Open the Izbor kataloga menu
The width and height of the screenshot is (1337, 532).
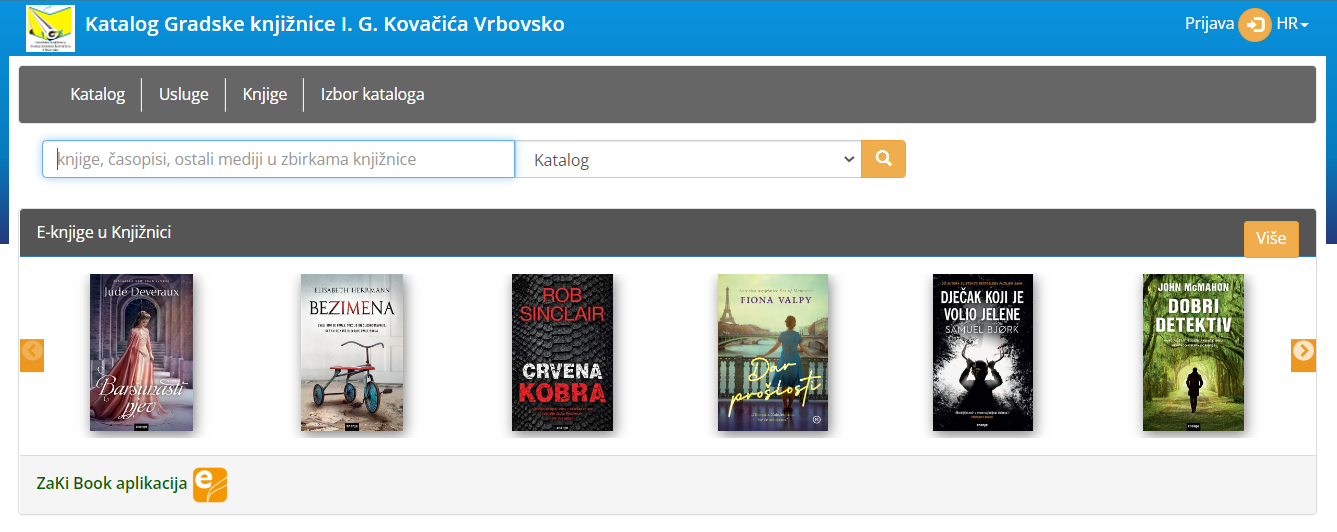[372, 95]
